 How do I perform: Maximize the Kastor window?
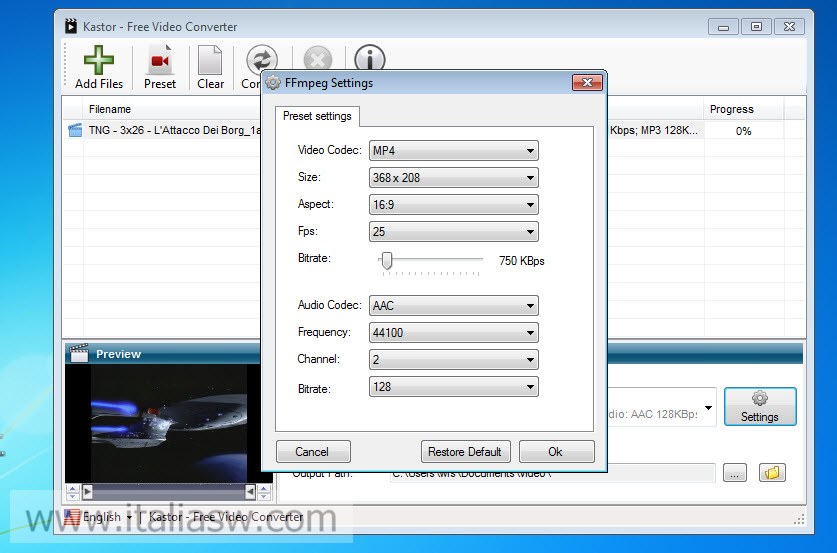tap(756, 26)
